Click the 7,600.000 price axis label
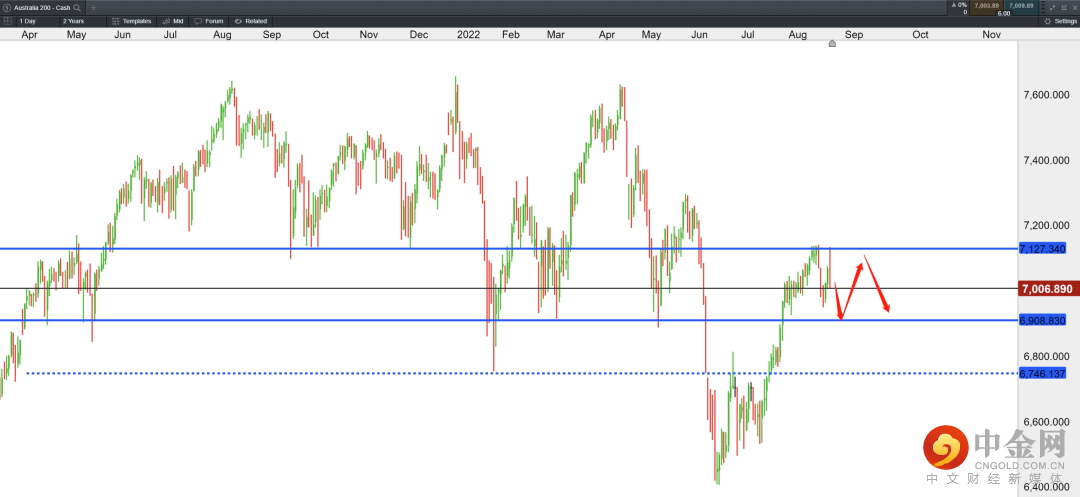 coord(1046,95)
